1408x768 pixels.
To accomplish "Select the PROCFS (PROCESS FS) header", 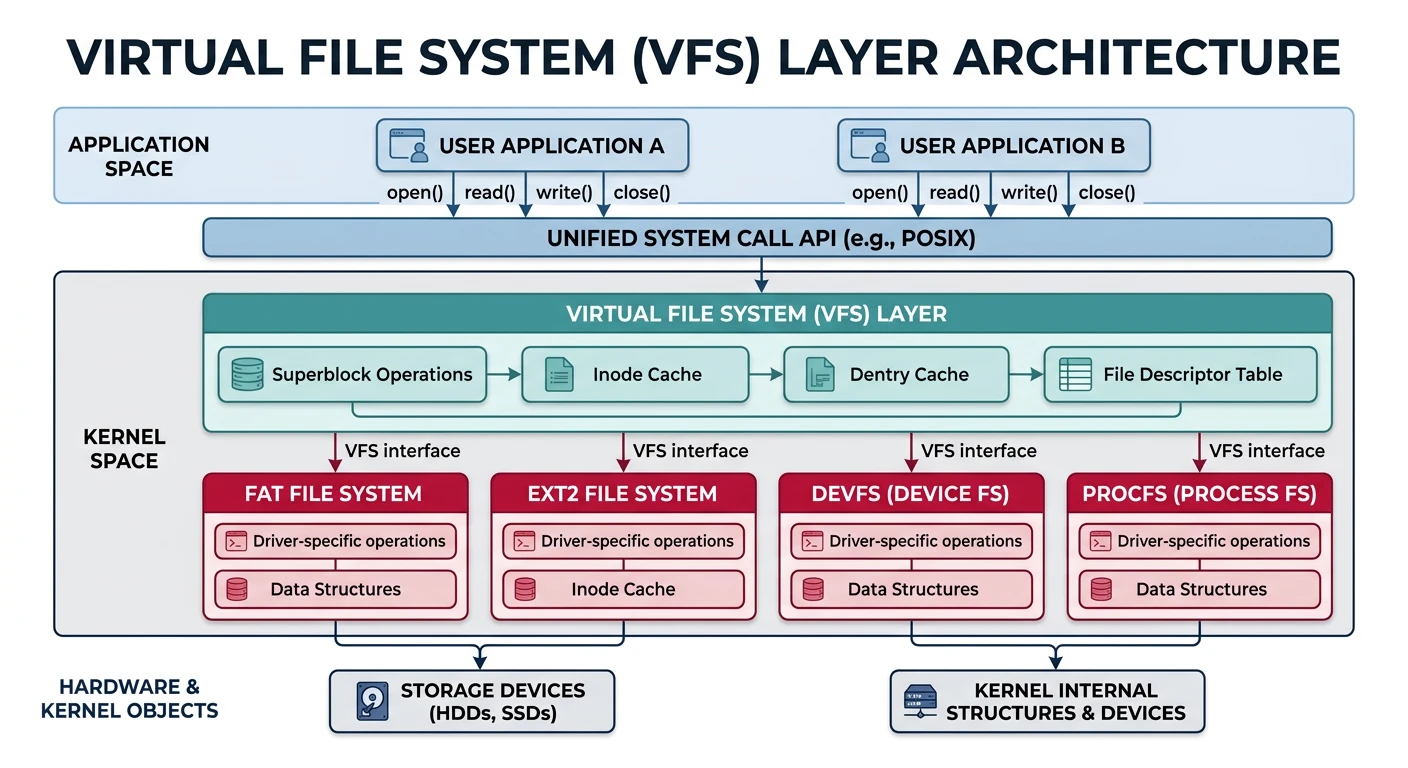I will coord(1198,492).
